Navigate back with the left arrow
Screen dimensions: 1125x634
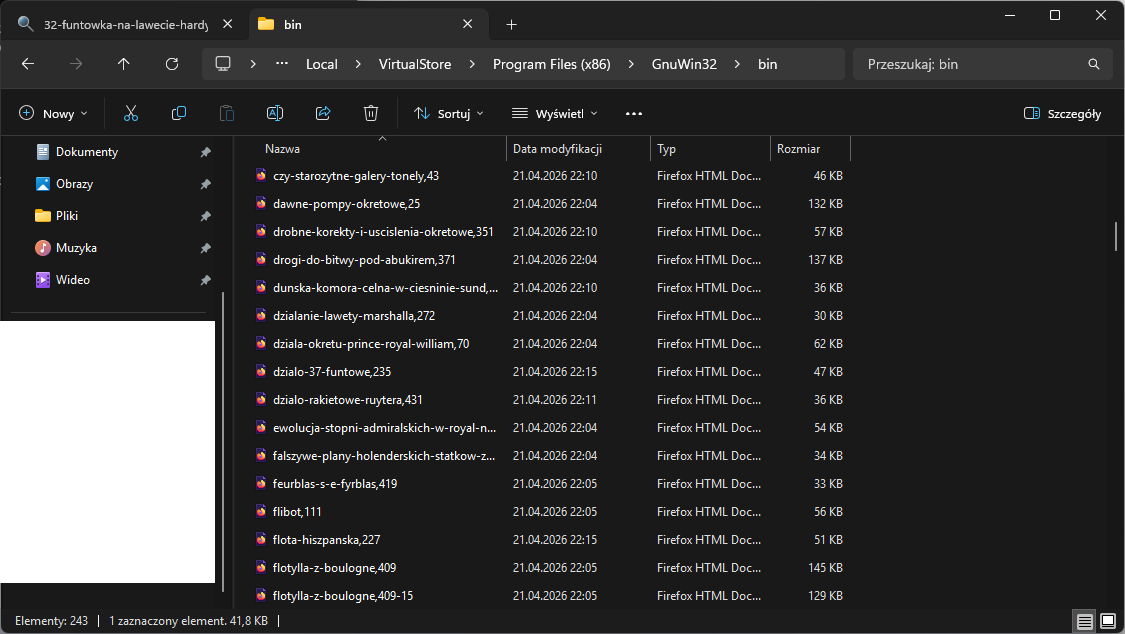point(28,64)
